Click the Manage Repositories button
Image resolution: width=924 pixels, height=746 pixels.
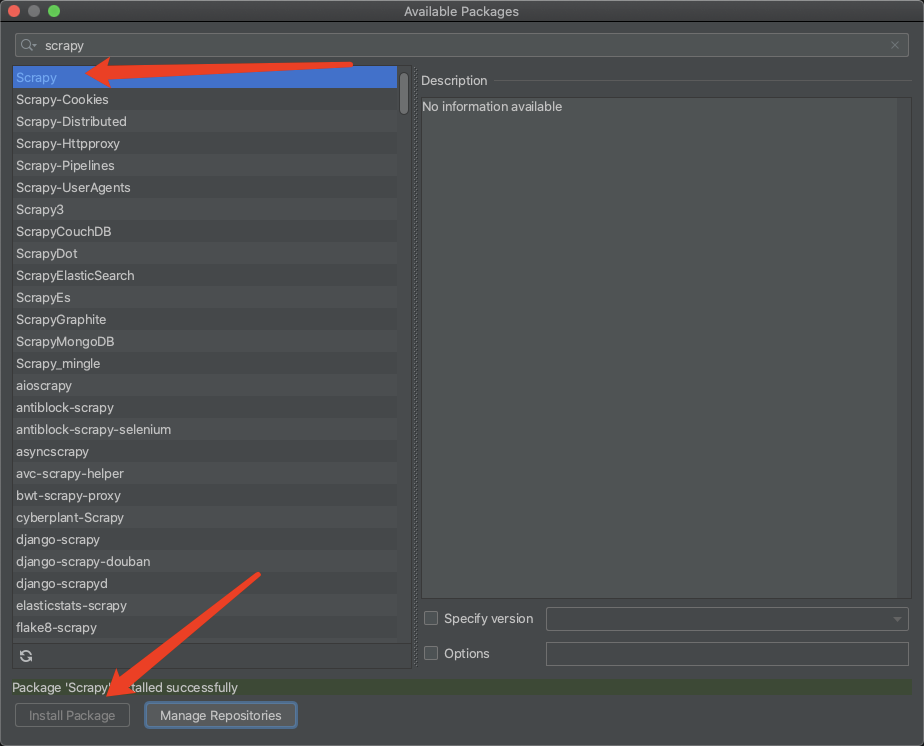point(221,715)
